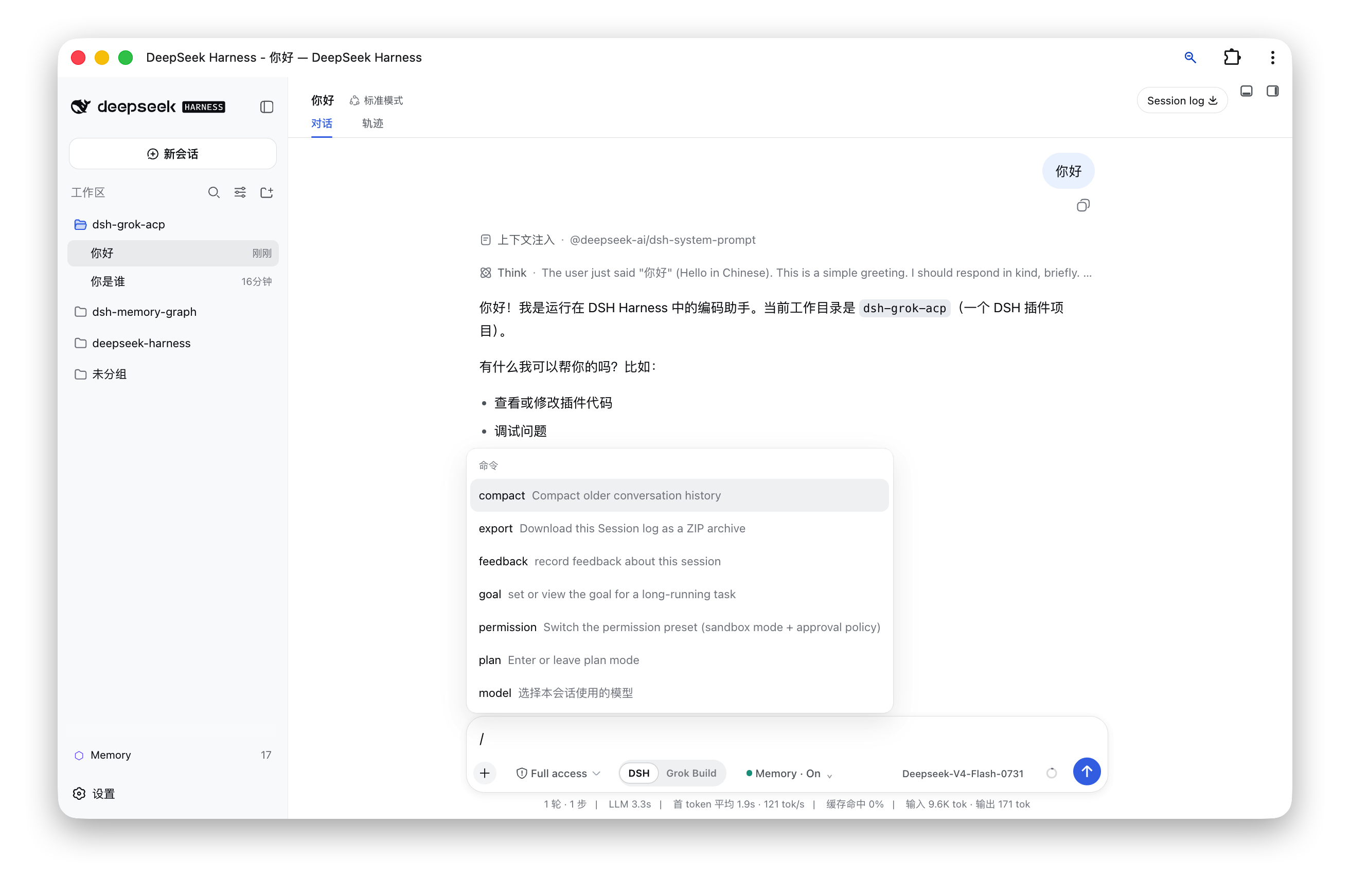Collapse the left sidebar panel icon
The height and width of the screenshot is (896, 1350).
[x=267, y=107]
